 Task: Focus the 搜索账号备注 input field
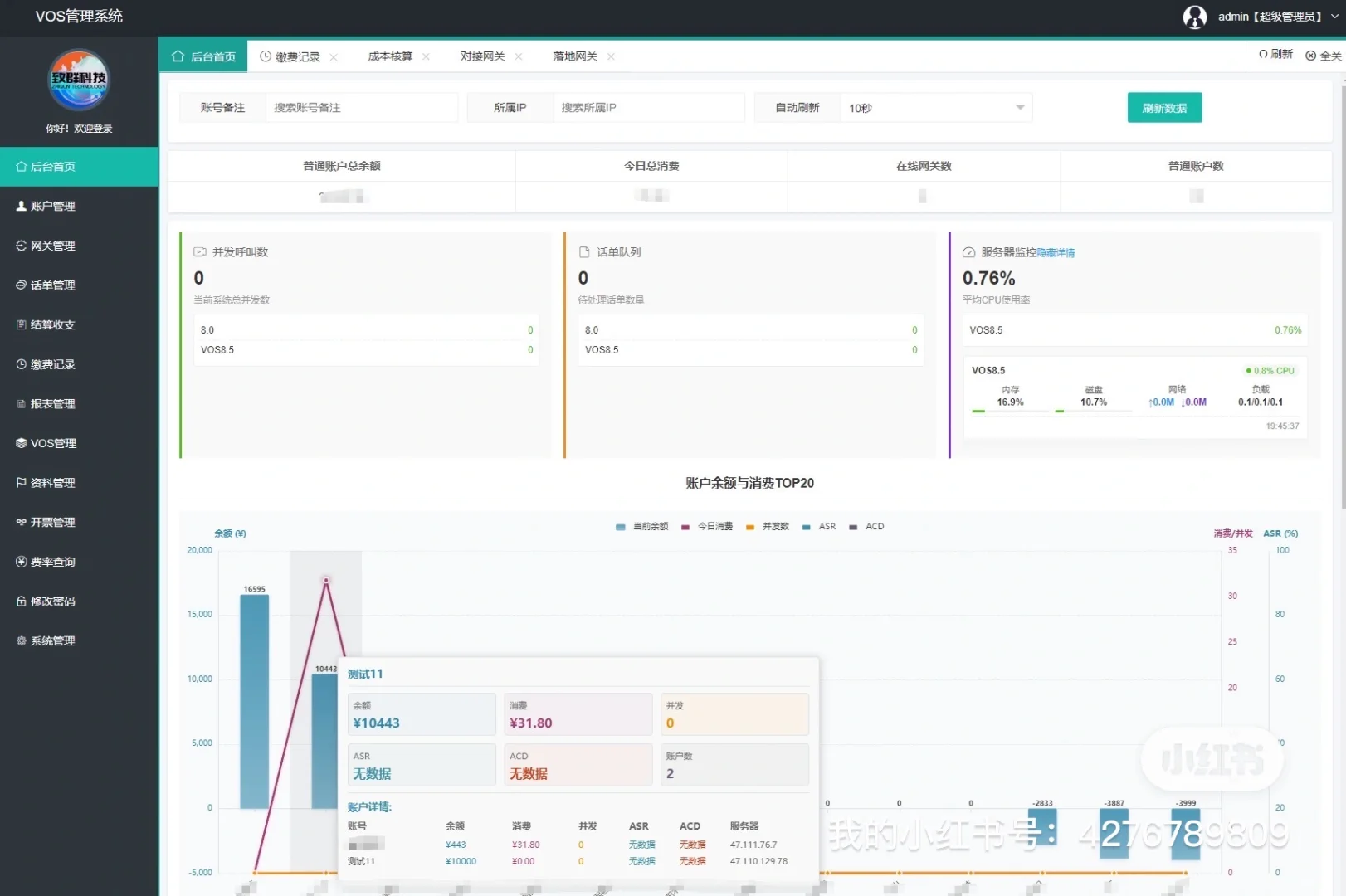[x=362, y=108]
